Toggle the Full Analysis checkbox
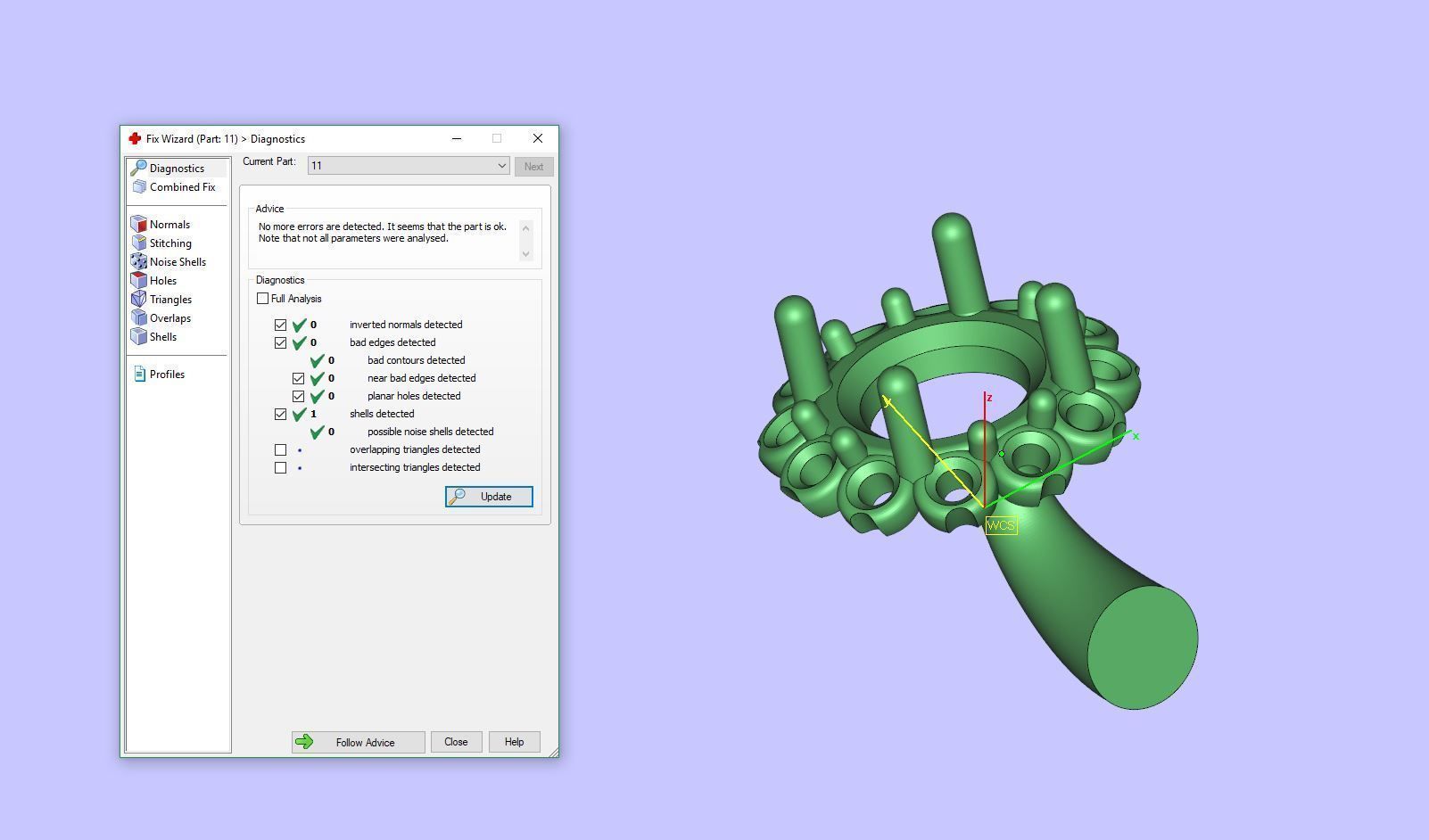1429x840 pixels. tap(262, 299)
